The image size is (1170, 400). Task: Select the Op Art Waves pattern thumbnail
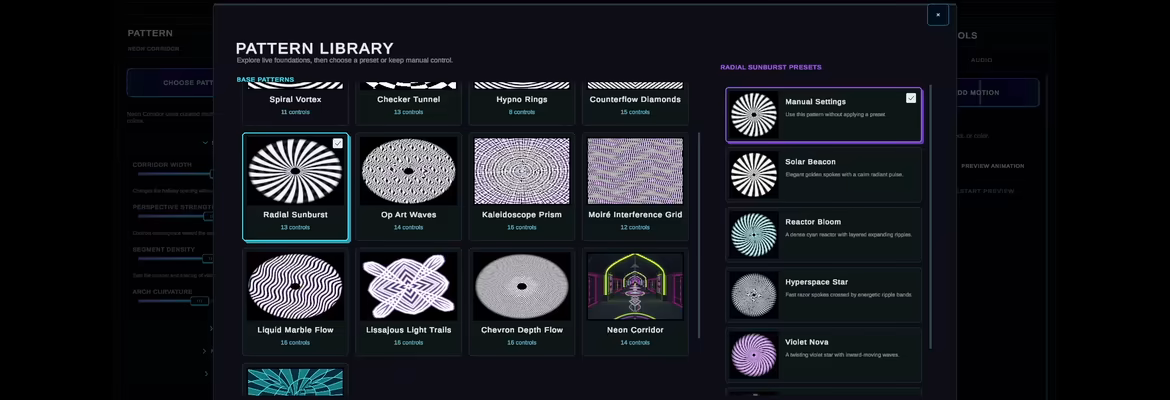click(408, 171)
